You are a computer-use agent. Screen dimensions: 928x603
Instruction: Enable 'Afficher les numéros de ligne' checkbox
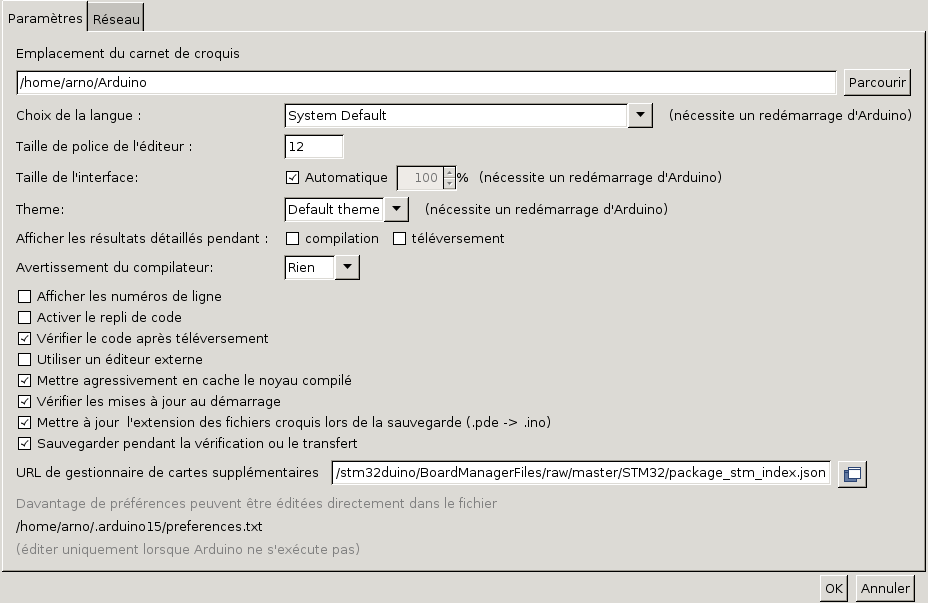click(x=25, y=297)
